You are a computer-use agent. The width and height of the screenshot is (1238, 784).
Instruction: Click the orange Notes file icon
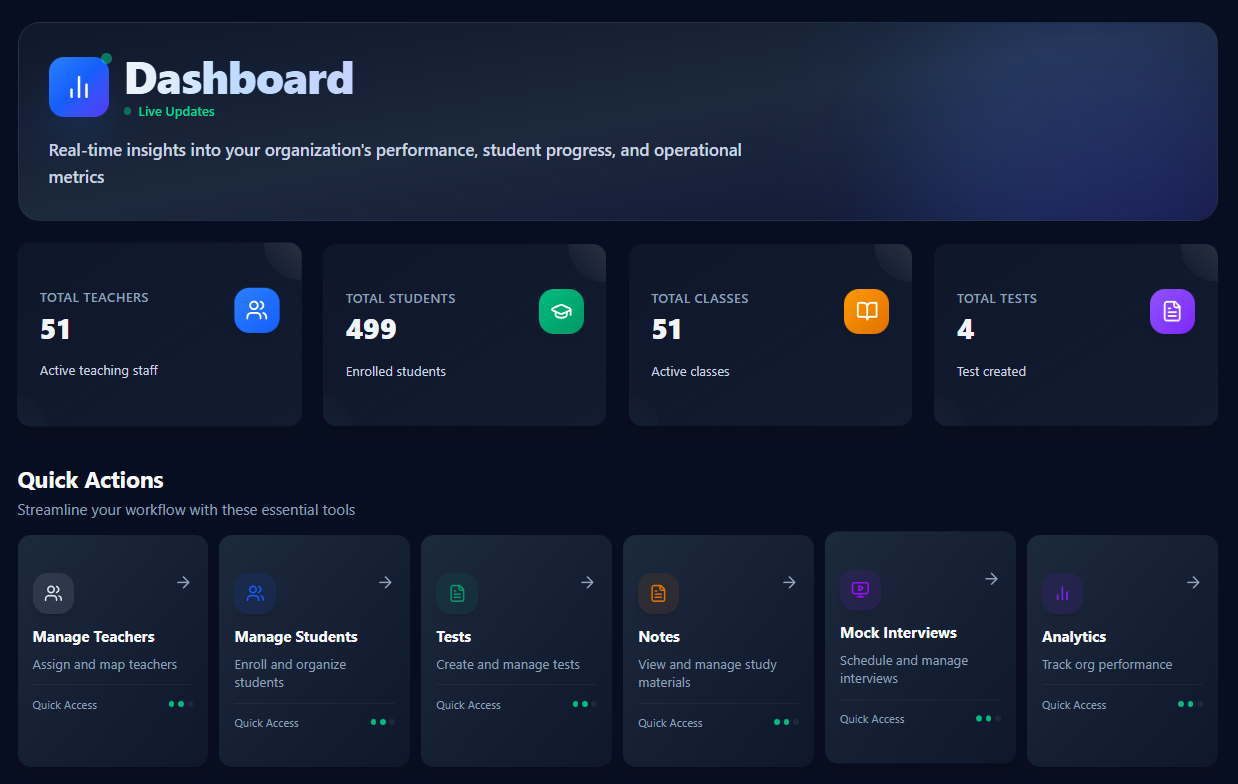(x=659, y=593)
